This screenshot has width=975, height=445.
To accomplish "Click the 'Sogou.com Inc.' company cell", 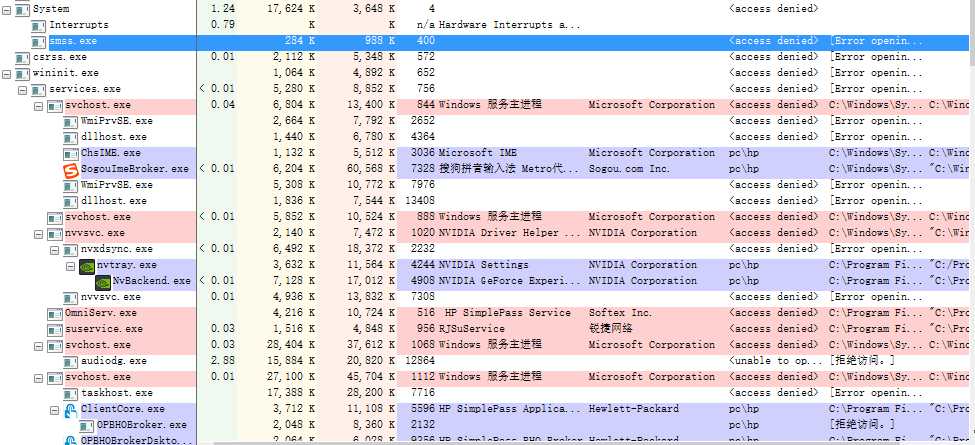I will (x=629, y=169).
